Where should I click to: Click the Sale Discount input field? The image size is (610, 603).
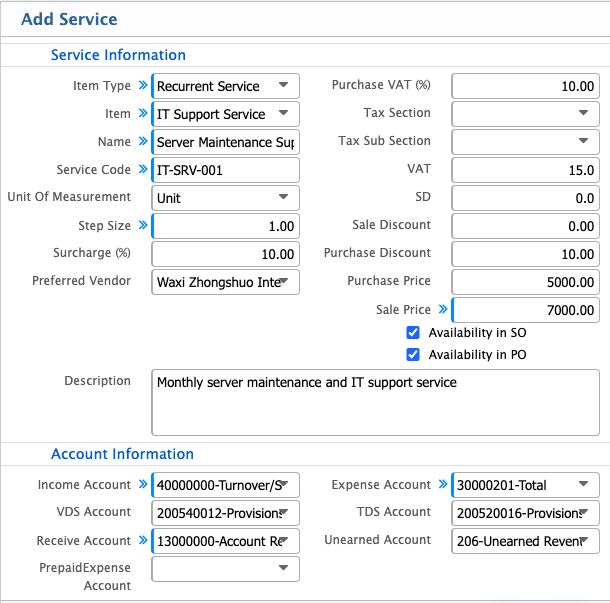coord(526,226)
